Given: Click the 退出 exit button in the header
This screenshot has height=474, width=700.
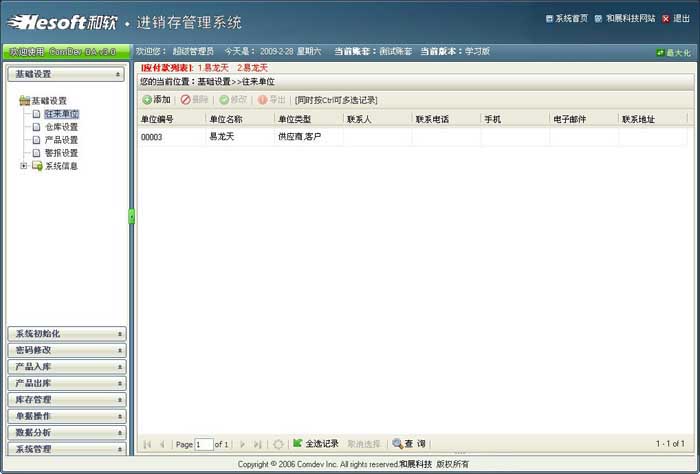Looking at the screenshot, I should [678, 18].
